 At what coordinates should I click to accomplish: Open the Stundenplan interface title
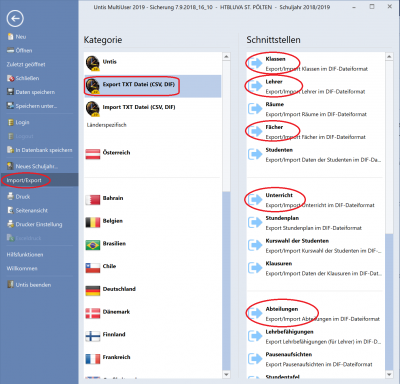pos(282,218)
